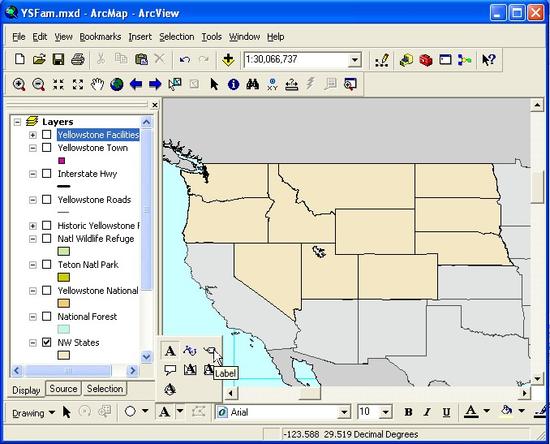The width and height of the screenshot is (550, 444).
Task: Click the Go To XY icon
Action: point(272,84)
